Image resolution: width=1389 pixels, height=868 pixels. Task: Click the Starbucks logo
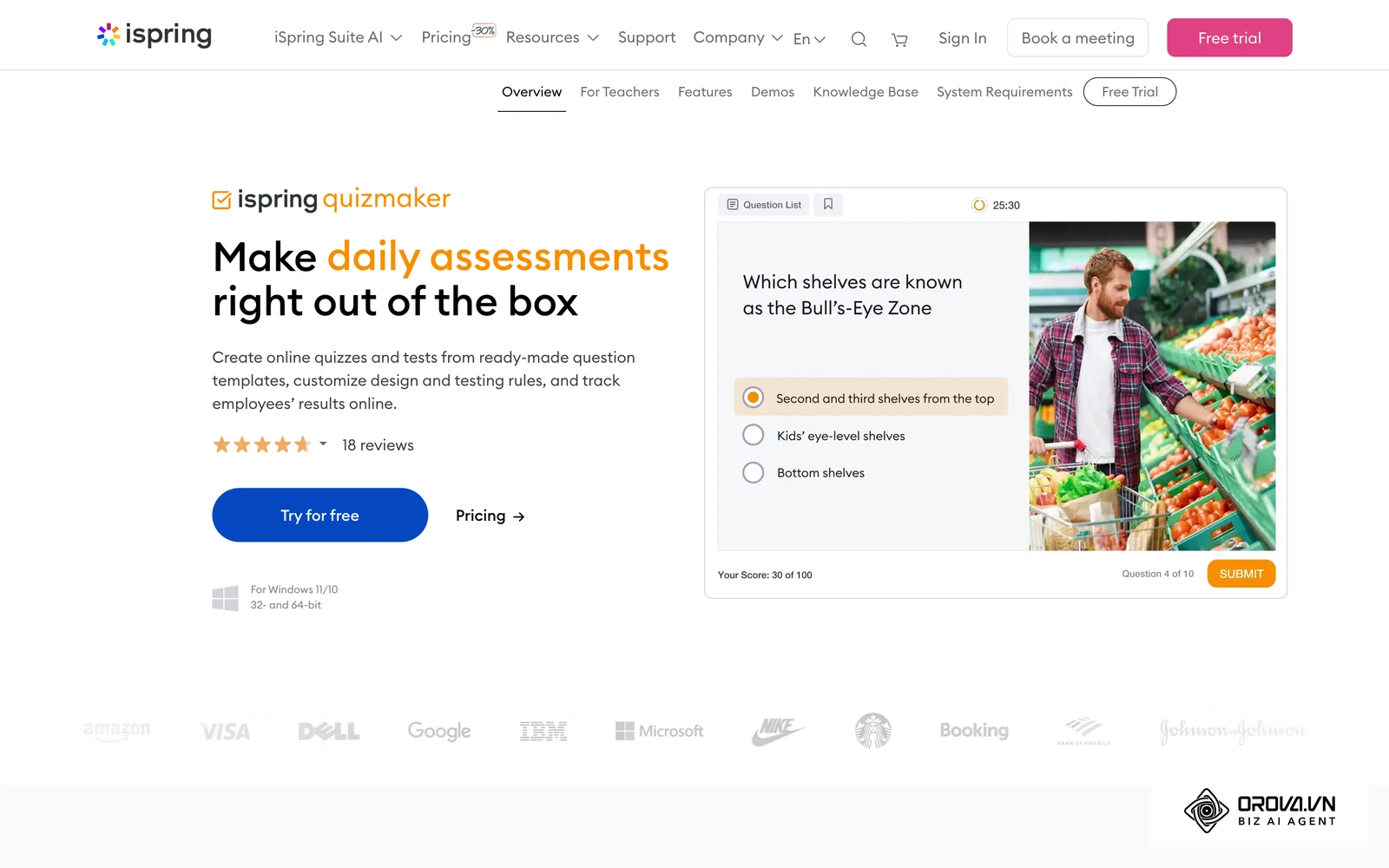[x=872, y=731]
